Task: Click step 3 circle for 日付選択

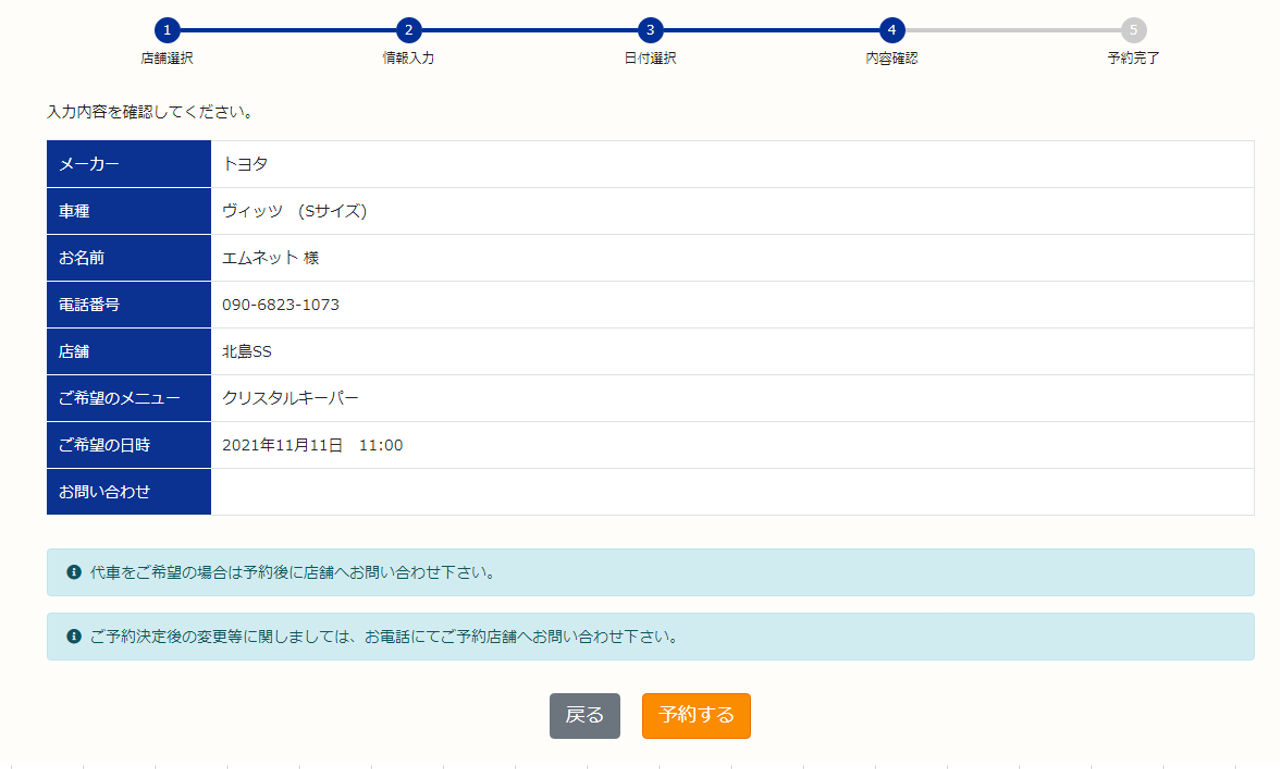Action: point(650,30)
